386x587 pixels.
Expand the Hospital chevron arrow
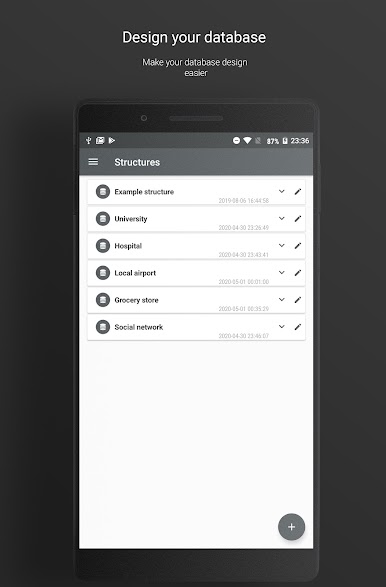tap(282, 245)
